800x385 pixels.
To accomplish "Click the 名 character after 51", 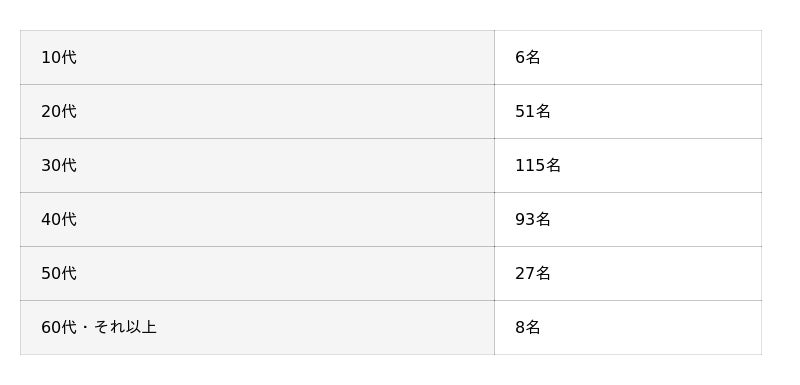I will click(x=543, y=112).
